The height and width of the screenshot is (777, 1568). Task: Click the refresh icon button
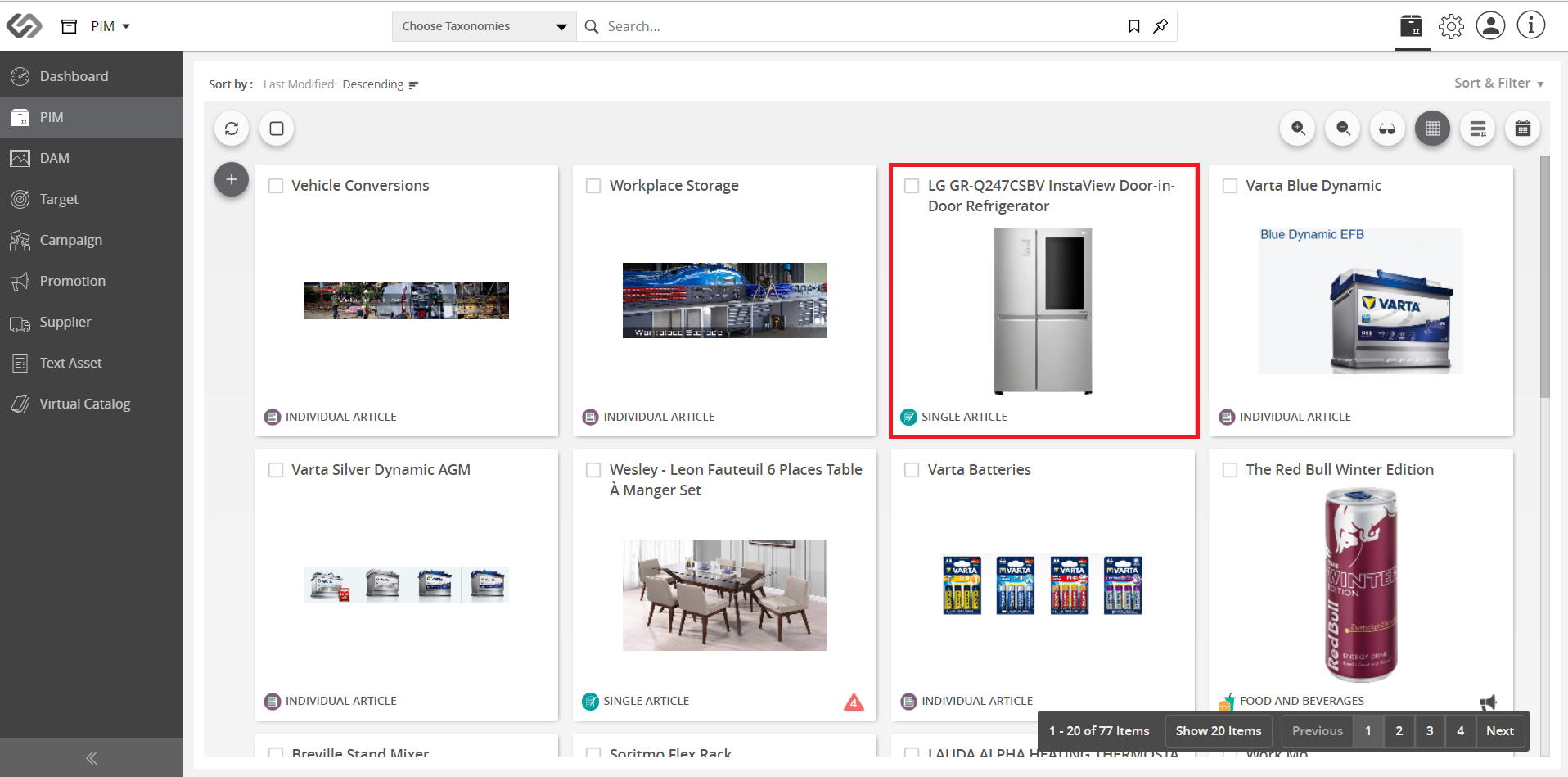point(232,129)
